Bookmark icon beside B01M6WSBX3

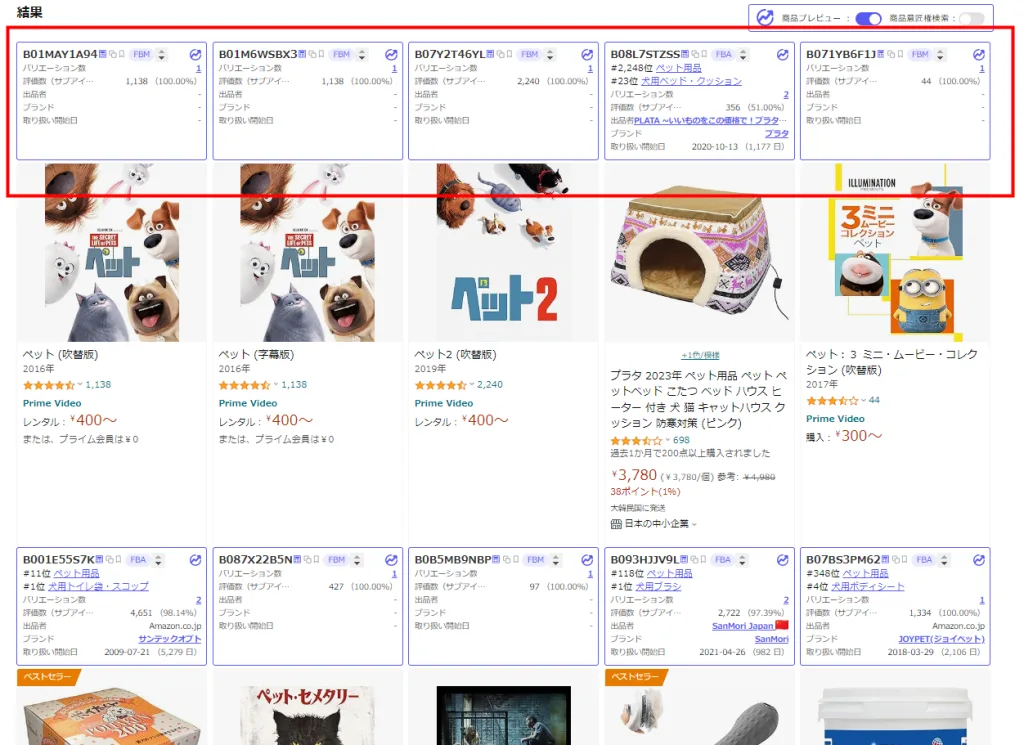point(321,54)
